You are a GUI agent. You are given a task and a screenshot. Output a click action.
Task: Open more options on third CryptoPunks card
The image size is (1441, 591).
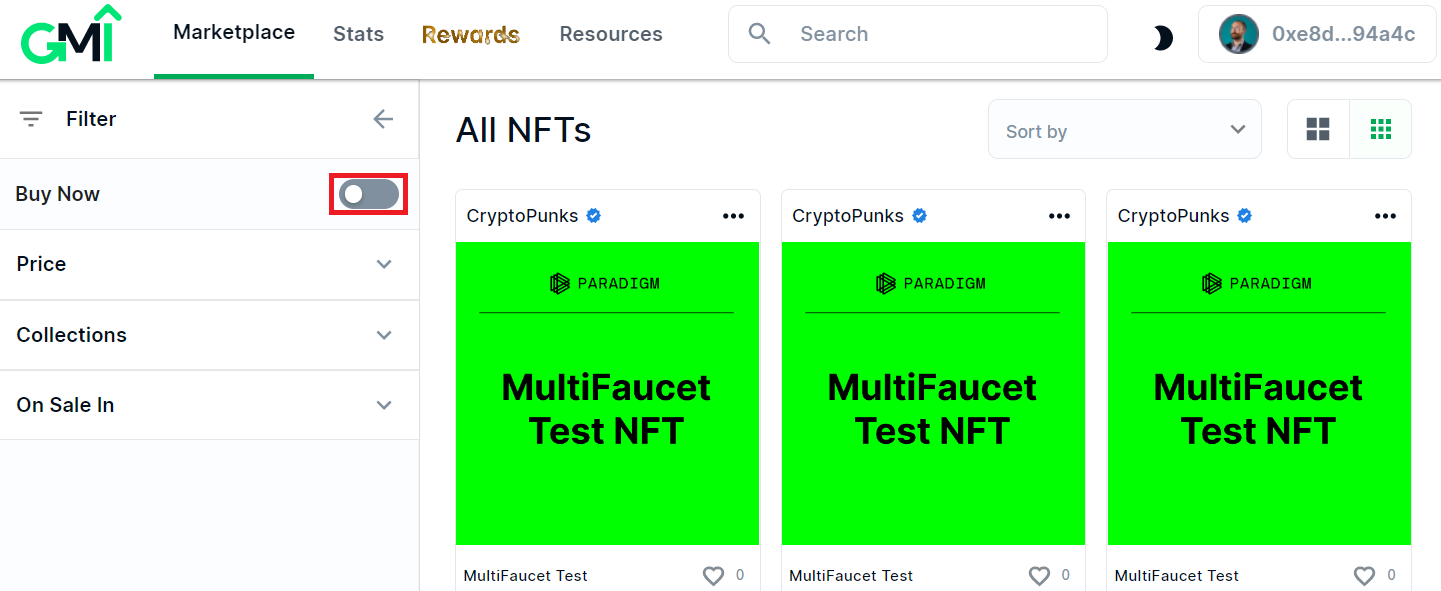click(1385, 216)
